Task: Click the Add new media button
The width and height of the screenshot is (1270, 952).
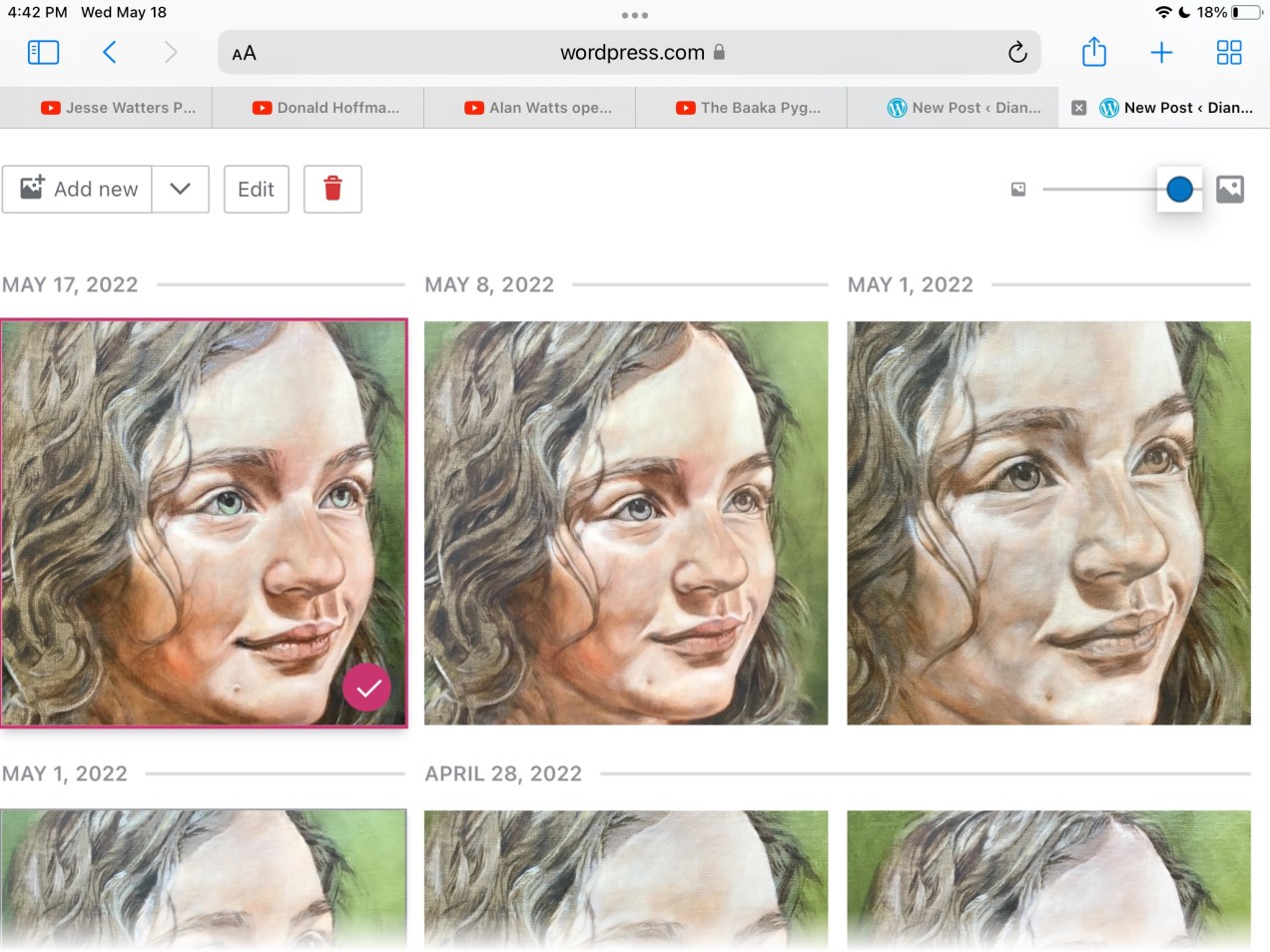Action: tap(78, 189)
